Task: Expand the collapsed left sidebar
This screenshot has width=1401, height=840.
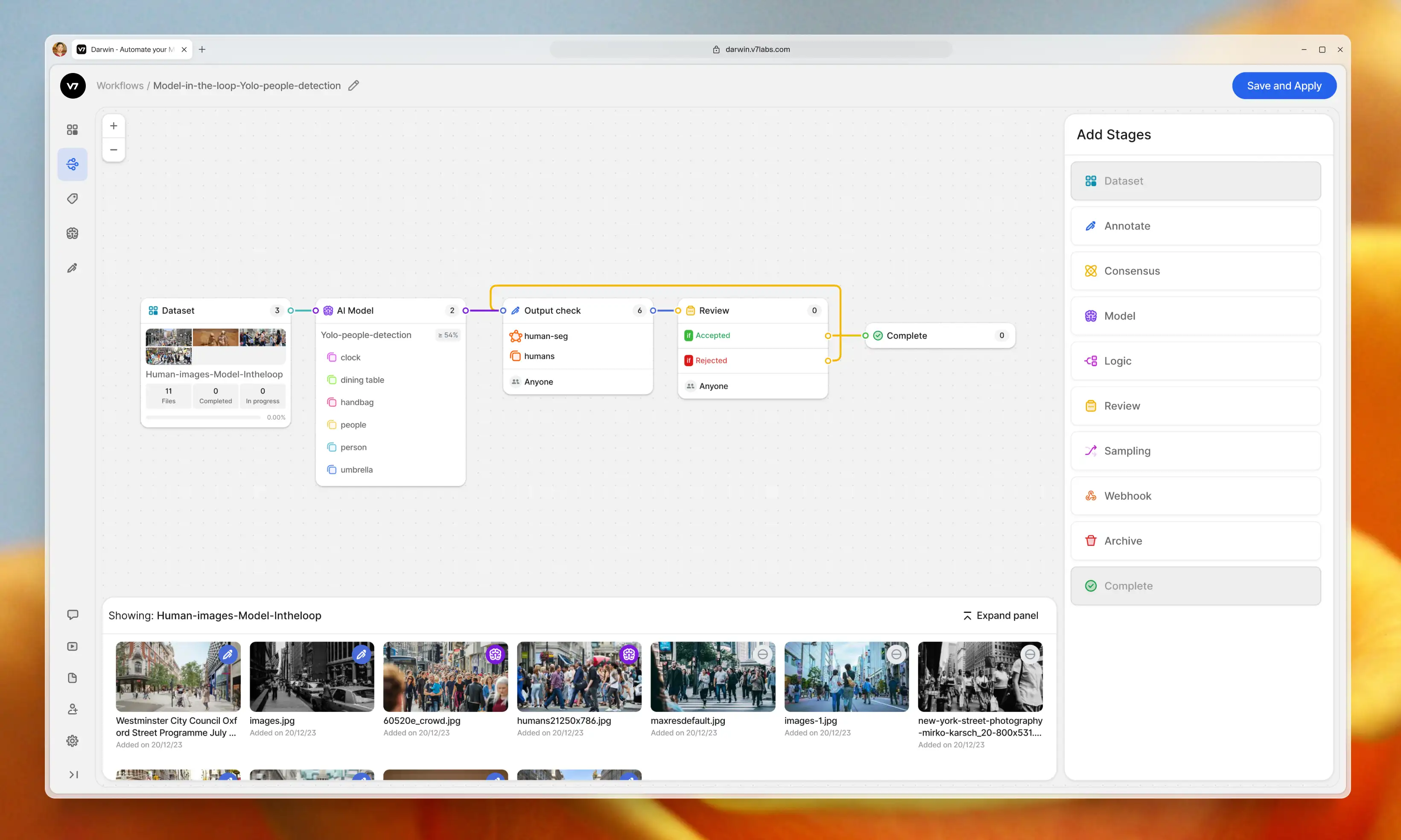Action: pos(73,774)
